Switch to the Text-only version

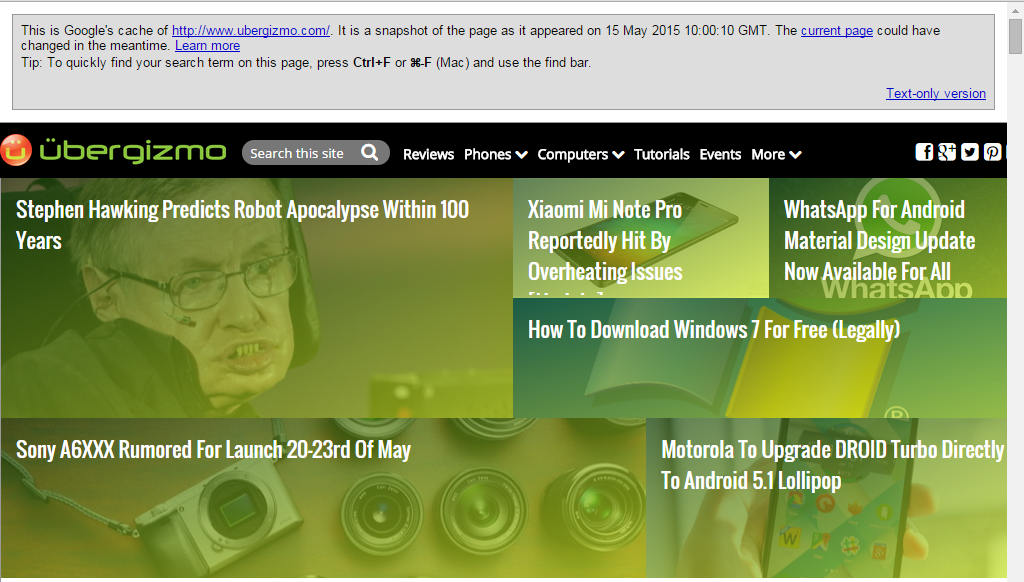click(936, 93)
